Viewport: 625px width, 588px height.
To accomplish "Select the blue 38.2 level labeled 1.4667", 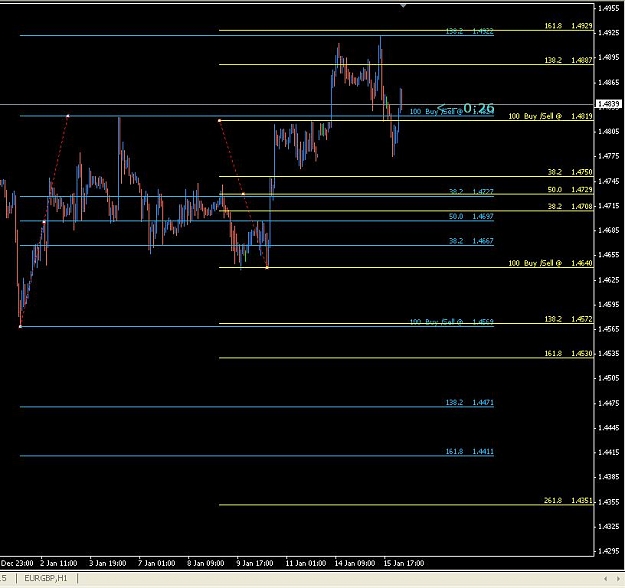I will pyautogui.click(x=471, y=241).
